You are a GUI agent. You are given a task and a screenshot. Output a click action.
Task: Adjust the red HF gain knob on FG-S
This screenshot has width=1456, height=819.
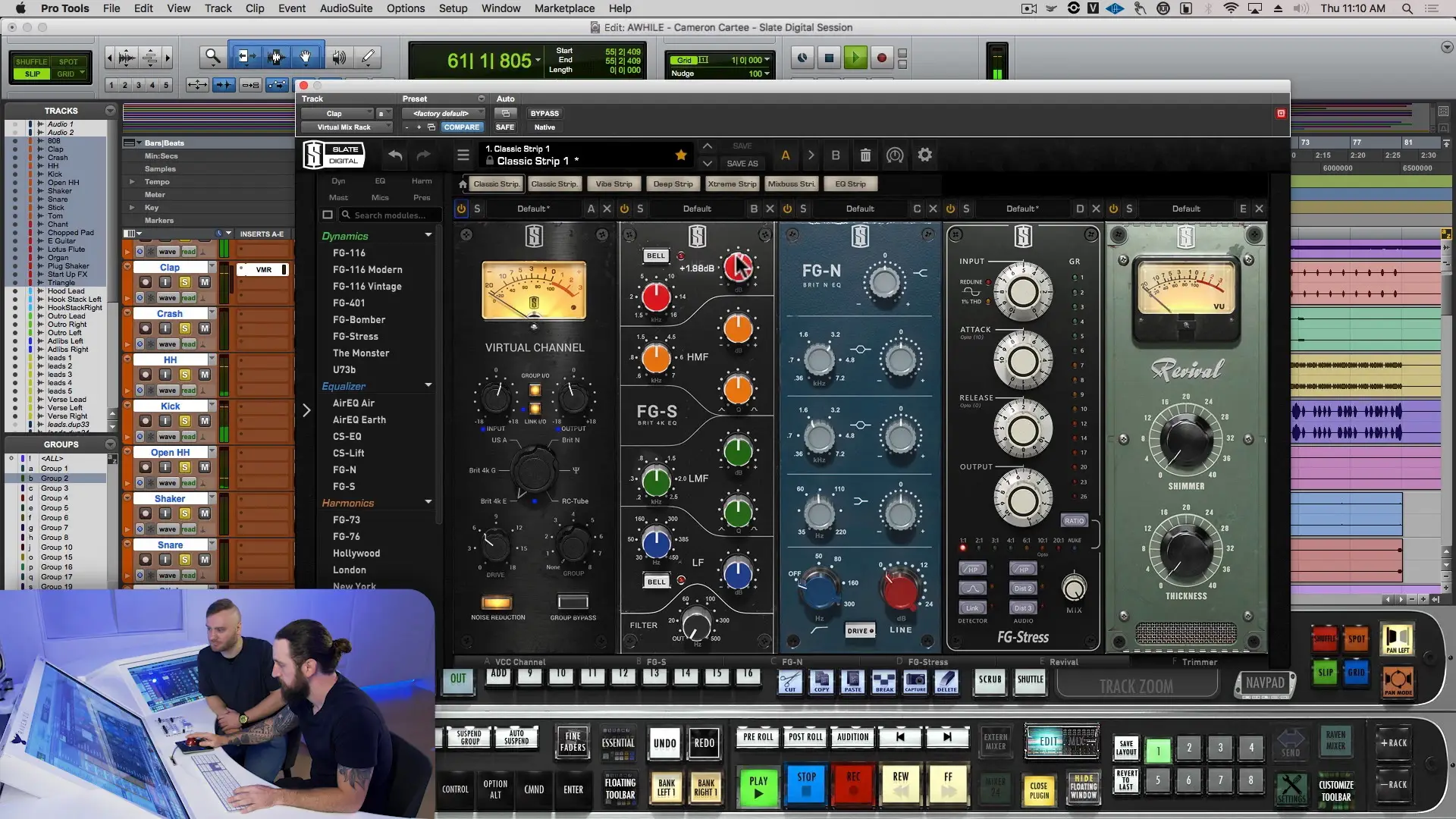[737, 267]
